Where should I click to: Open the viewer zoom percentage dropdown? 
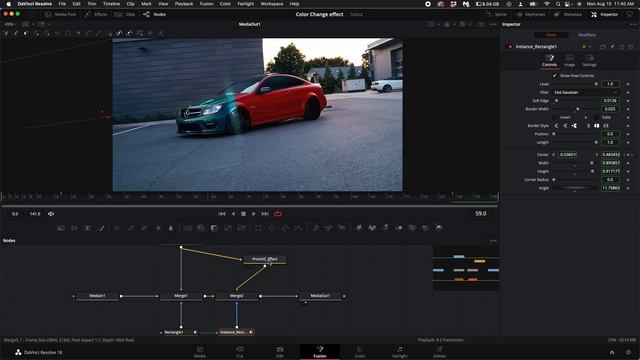click(11, 24)
